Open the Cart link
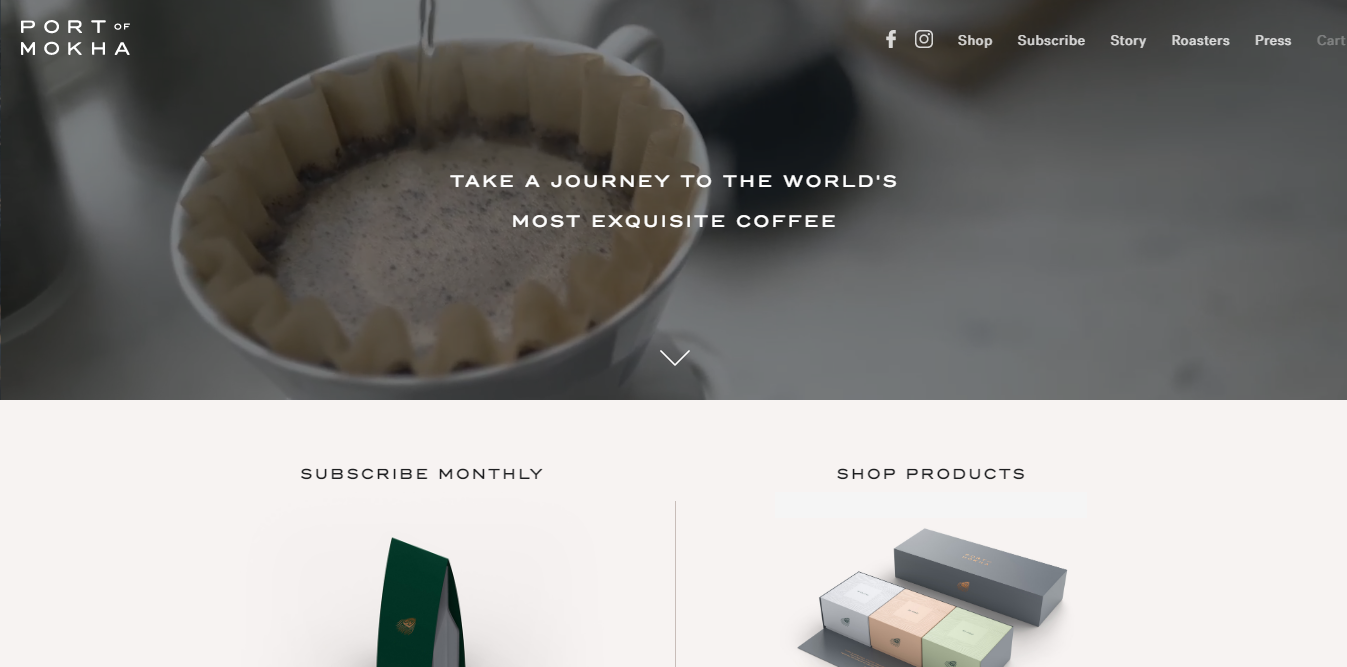The image size is (1347, 667). click(x=1331, y=40)
